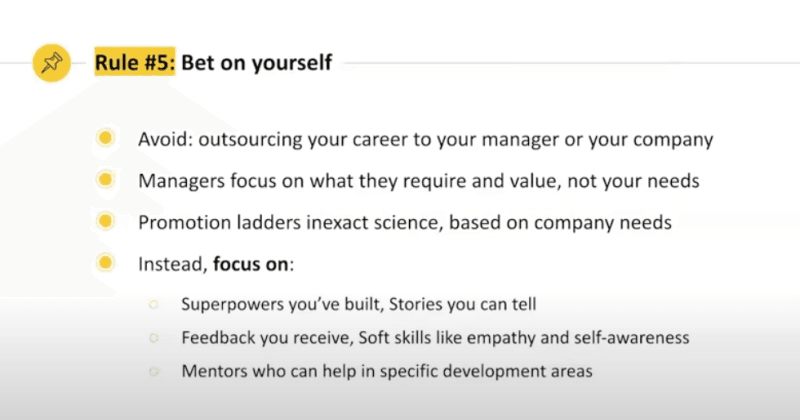Click the highlighted "Rule #5:" label
The image size is (800, 420).
click(135, 63)
